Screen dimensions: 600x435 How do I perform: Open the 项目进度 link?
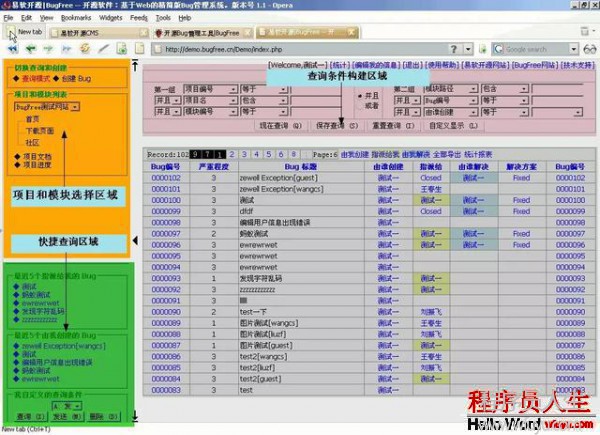pos(37,165)
